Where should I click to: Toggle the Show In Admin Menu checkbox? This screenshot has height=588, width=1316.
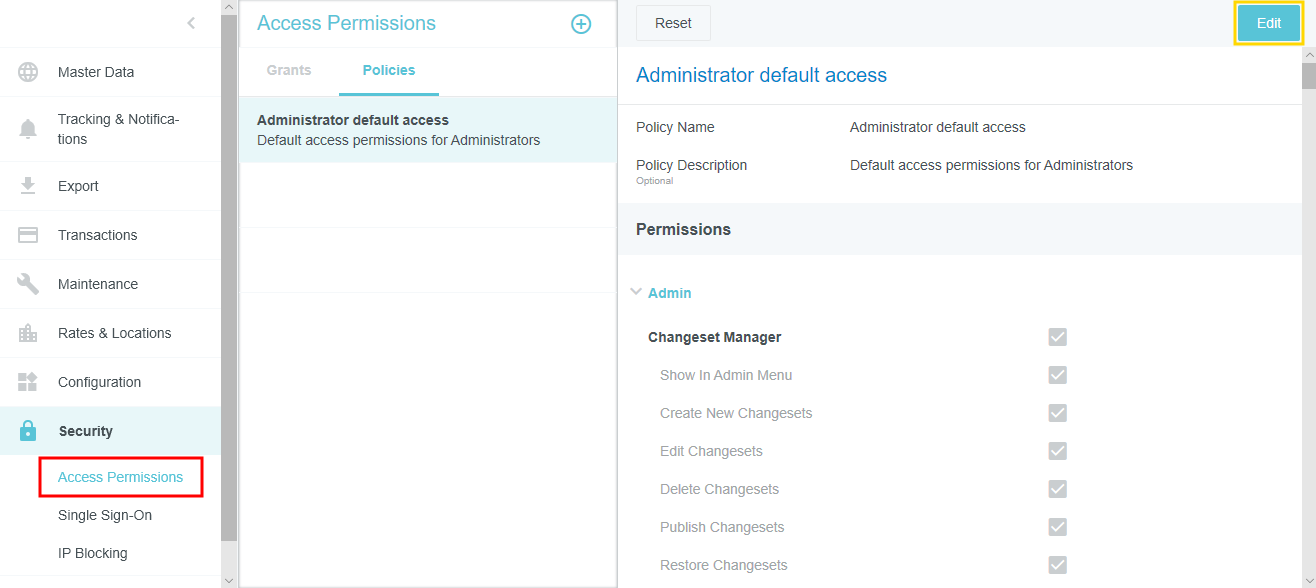tap(1057, 375)
